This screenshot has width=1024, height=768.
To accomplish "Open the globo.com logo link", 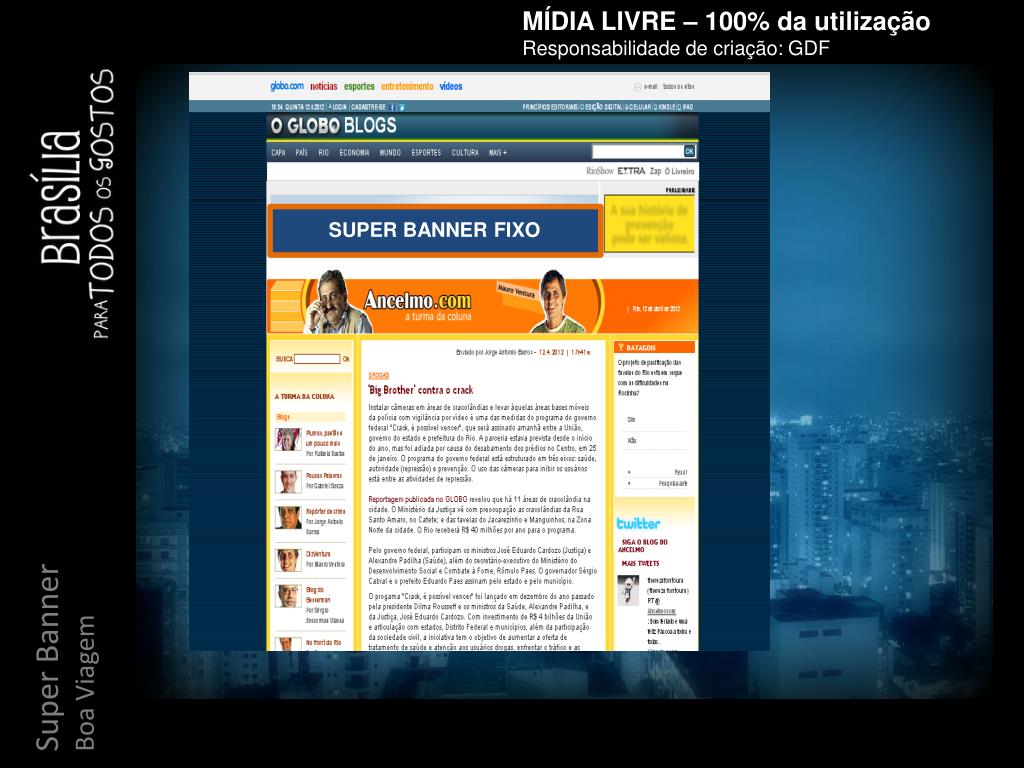I will [287, 86].
